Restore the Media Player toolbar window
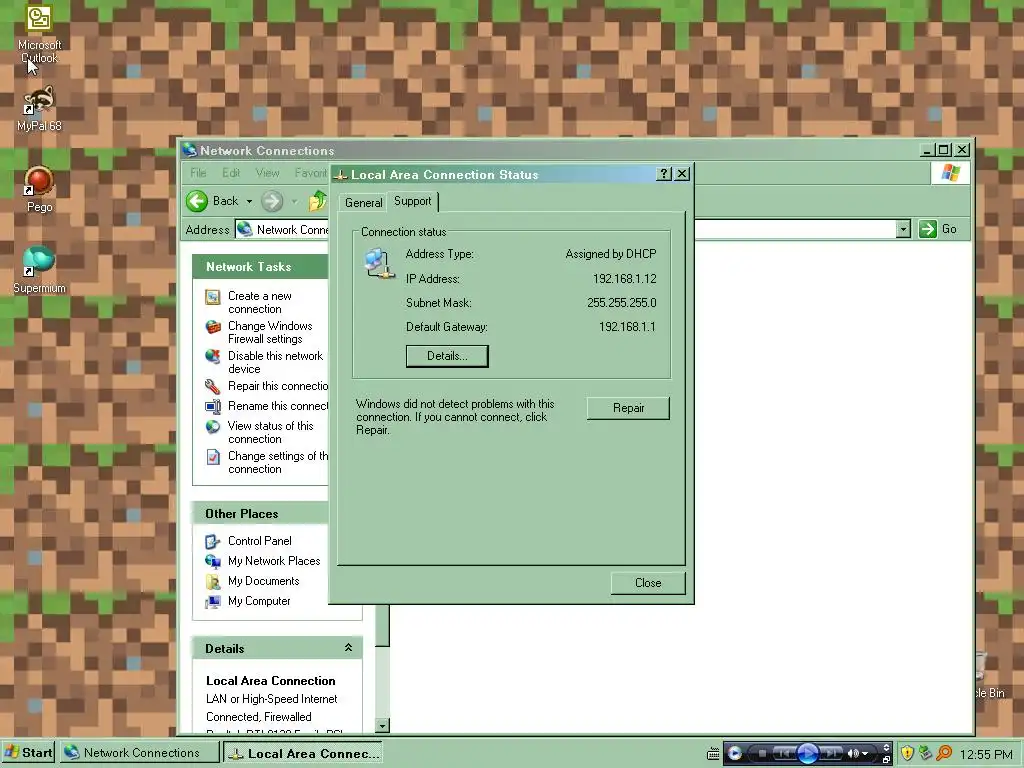 (886, 760)
